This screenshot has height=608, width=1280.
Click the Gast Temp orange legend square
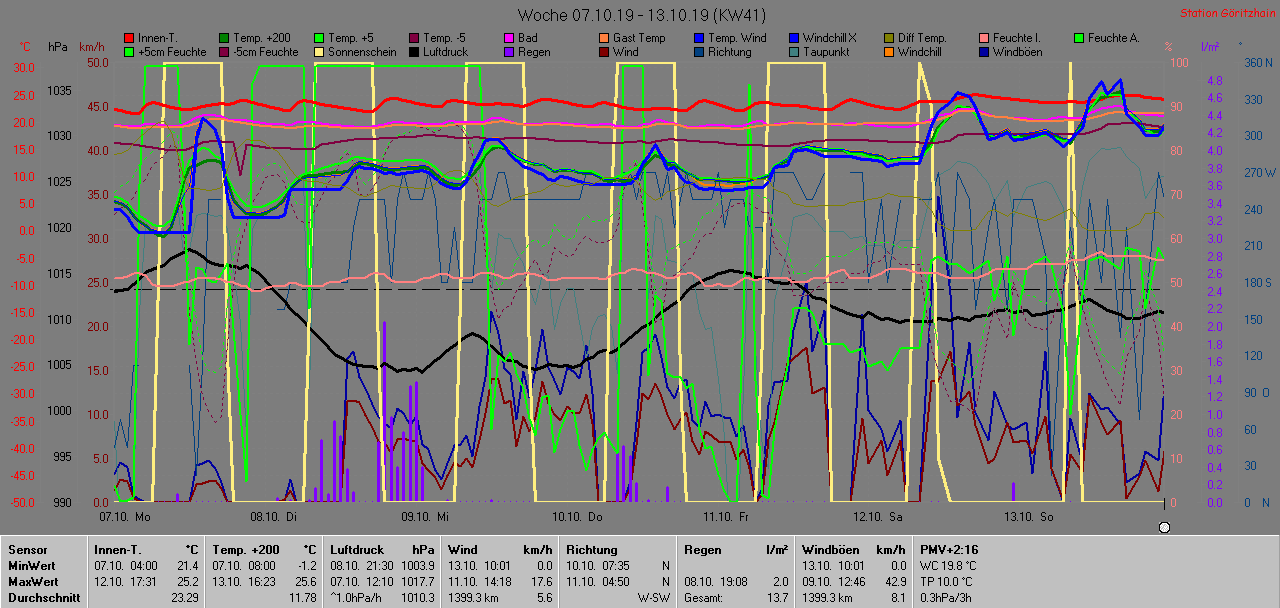tap(603, 38)
